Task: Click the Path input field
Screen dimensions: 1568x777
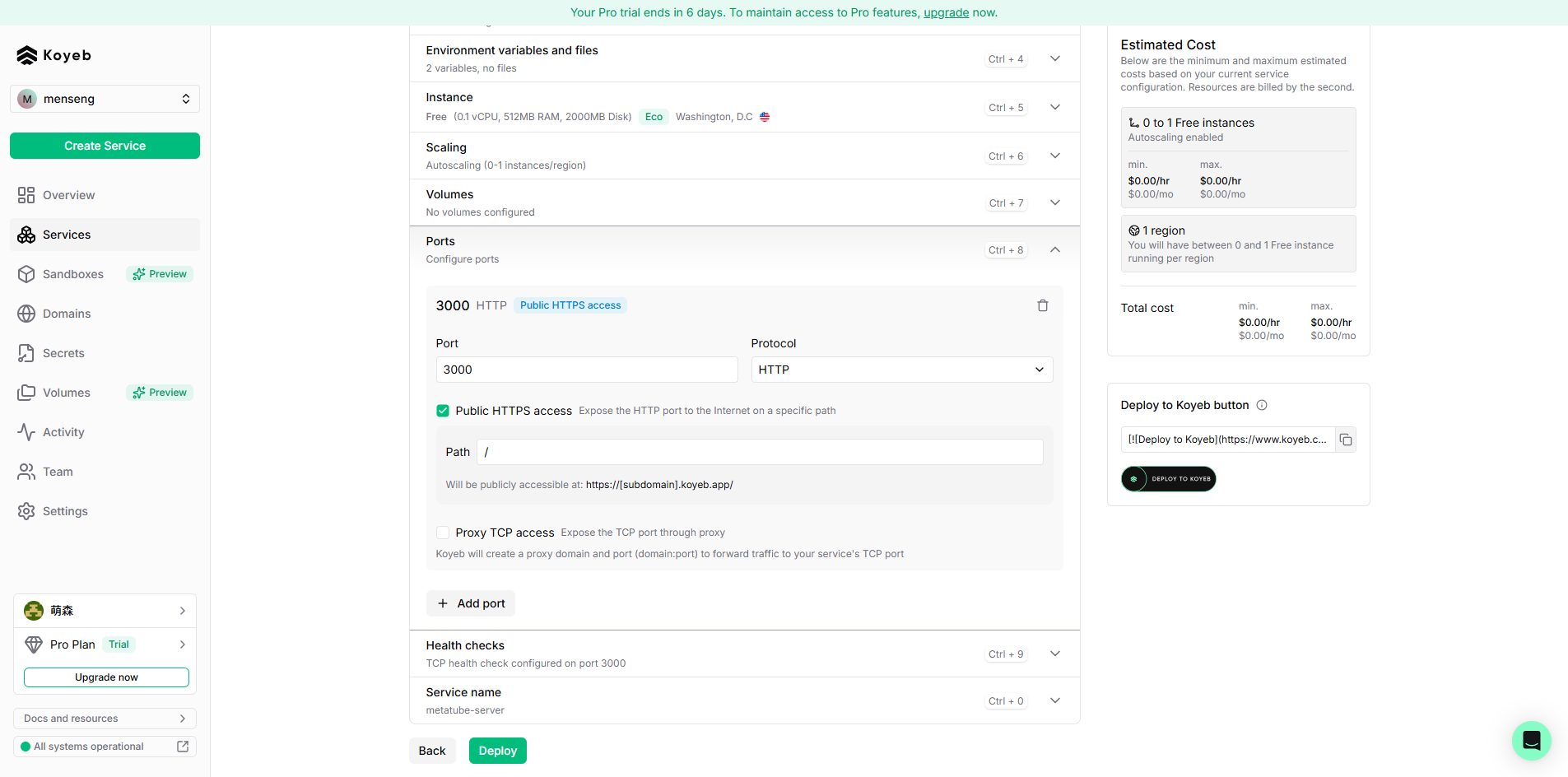Action: (757, 452)
